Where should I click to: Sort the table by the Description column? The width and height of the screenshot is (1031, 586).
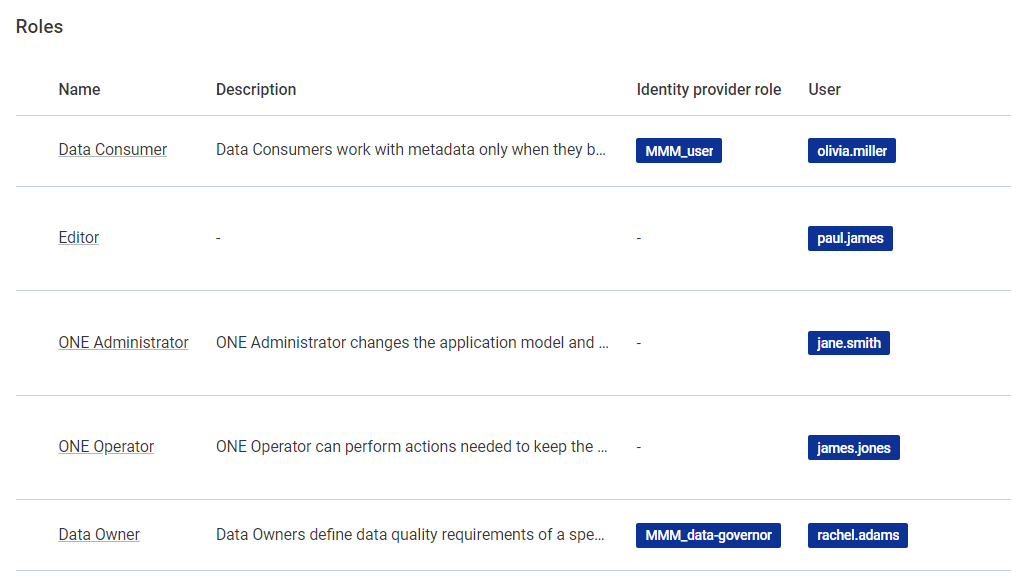[x=256, y=89]
